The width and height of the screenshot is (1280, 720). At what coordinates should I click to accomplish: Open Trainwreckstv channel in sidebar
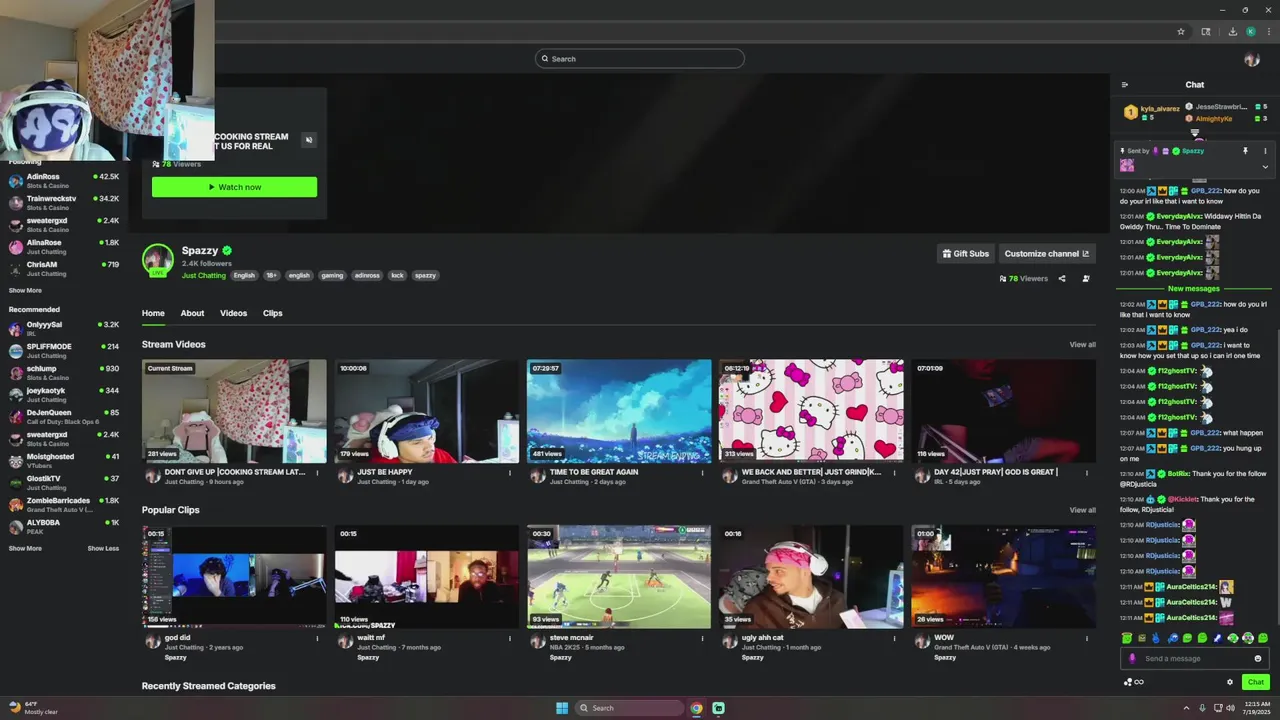click(64, 202)
